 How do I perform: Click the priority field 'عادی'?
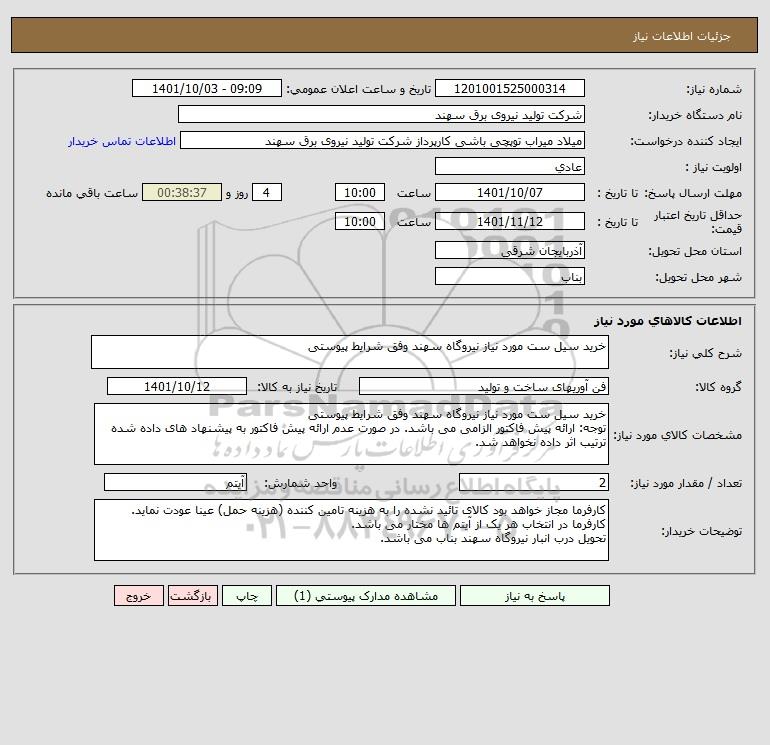tap(510, 166)
